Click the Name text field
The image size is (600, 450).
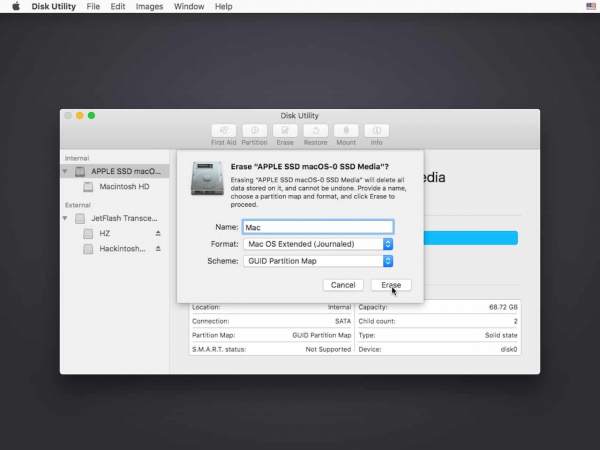click(317, 226)
